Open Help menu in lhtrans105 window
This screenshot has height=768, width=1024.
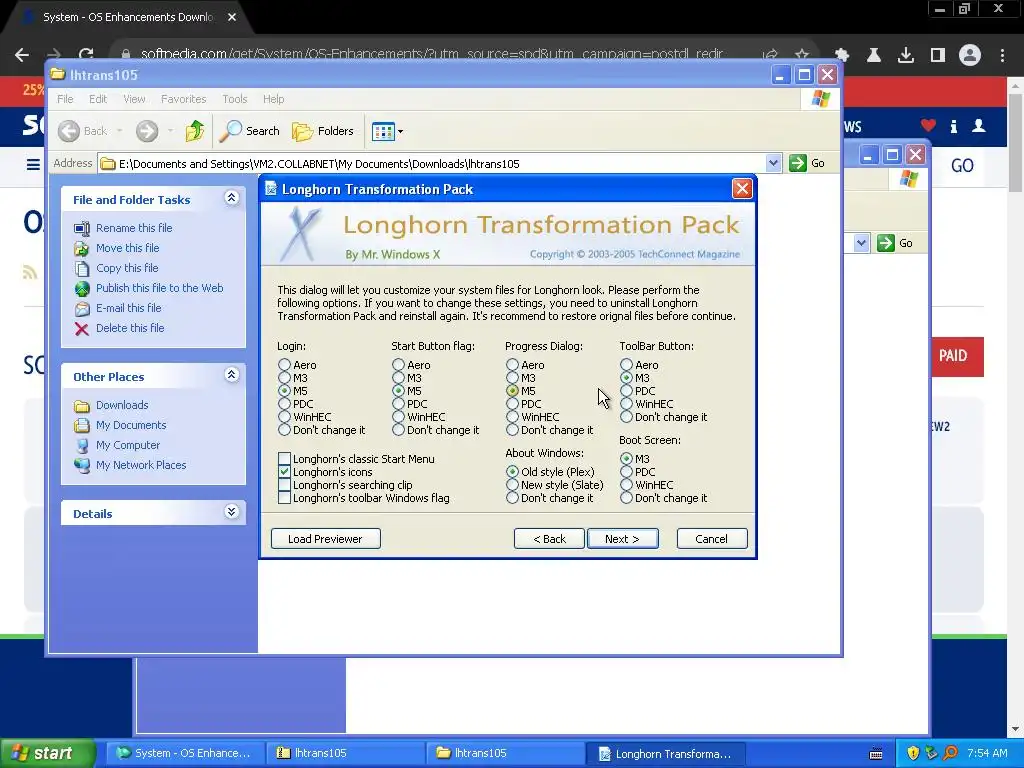273,99
